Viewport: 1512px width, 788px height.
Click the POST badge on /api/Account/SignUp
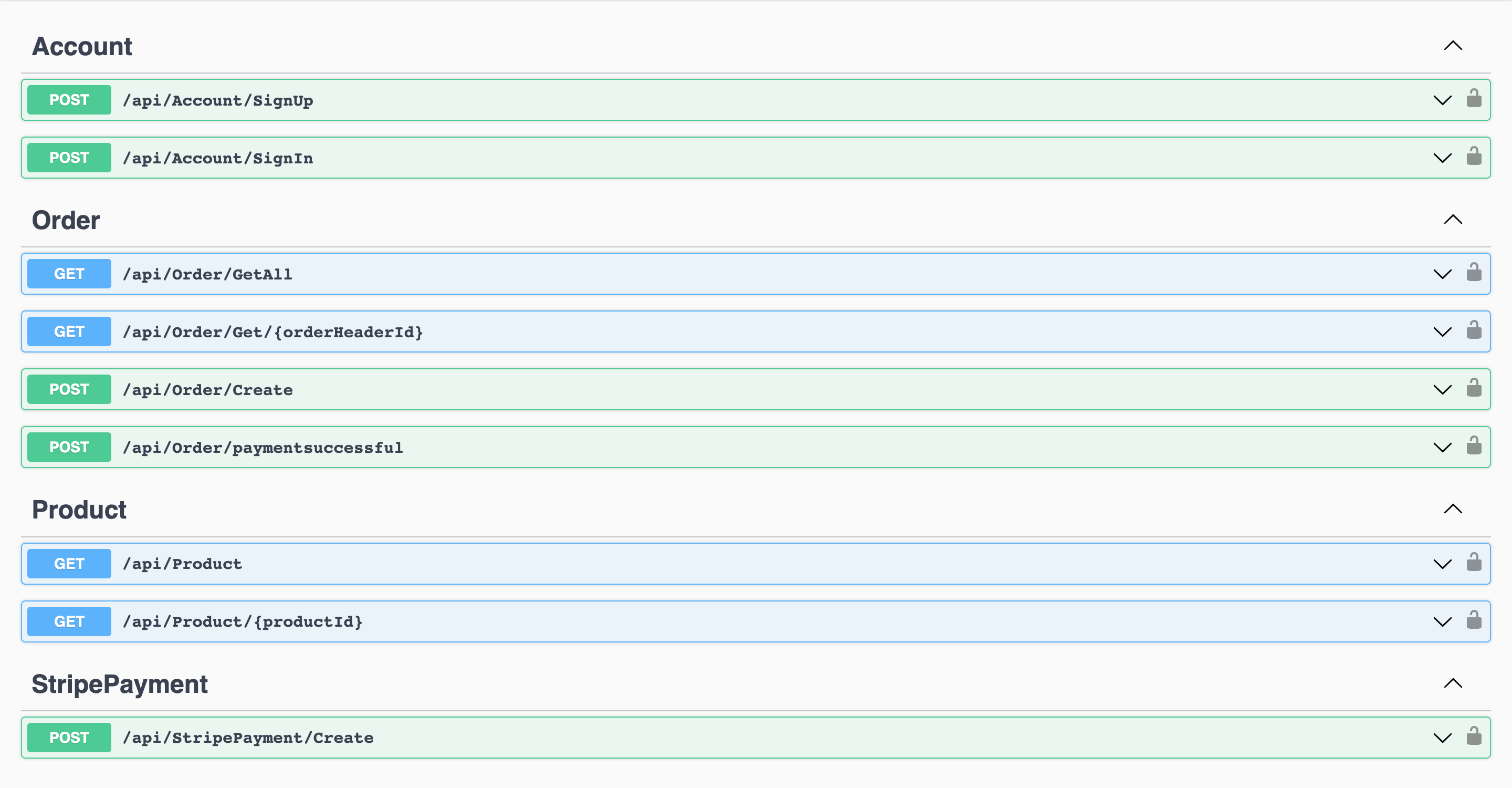(x=69, y=100)
